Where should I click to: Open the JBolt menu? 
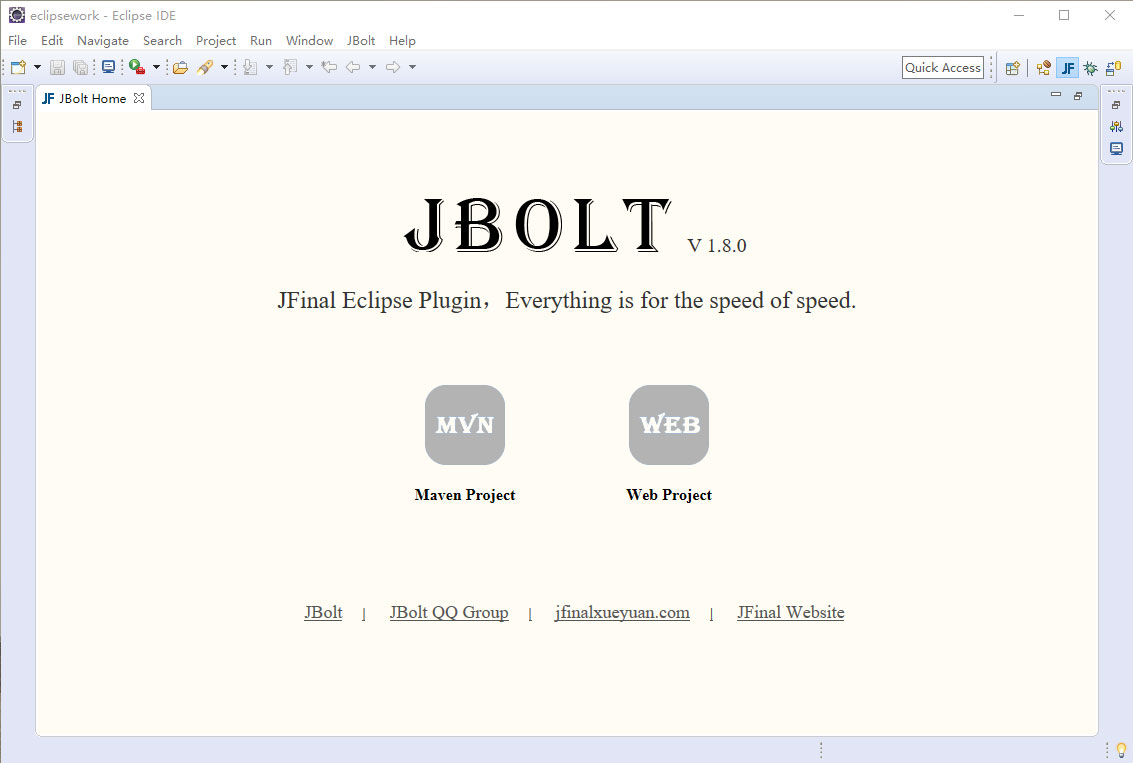pyautogui.click(x=360, y=40)
